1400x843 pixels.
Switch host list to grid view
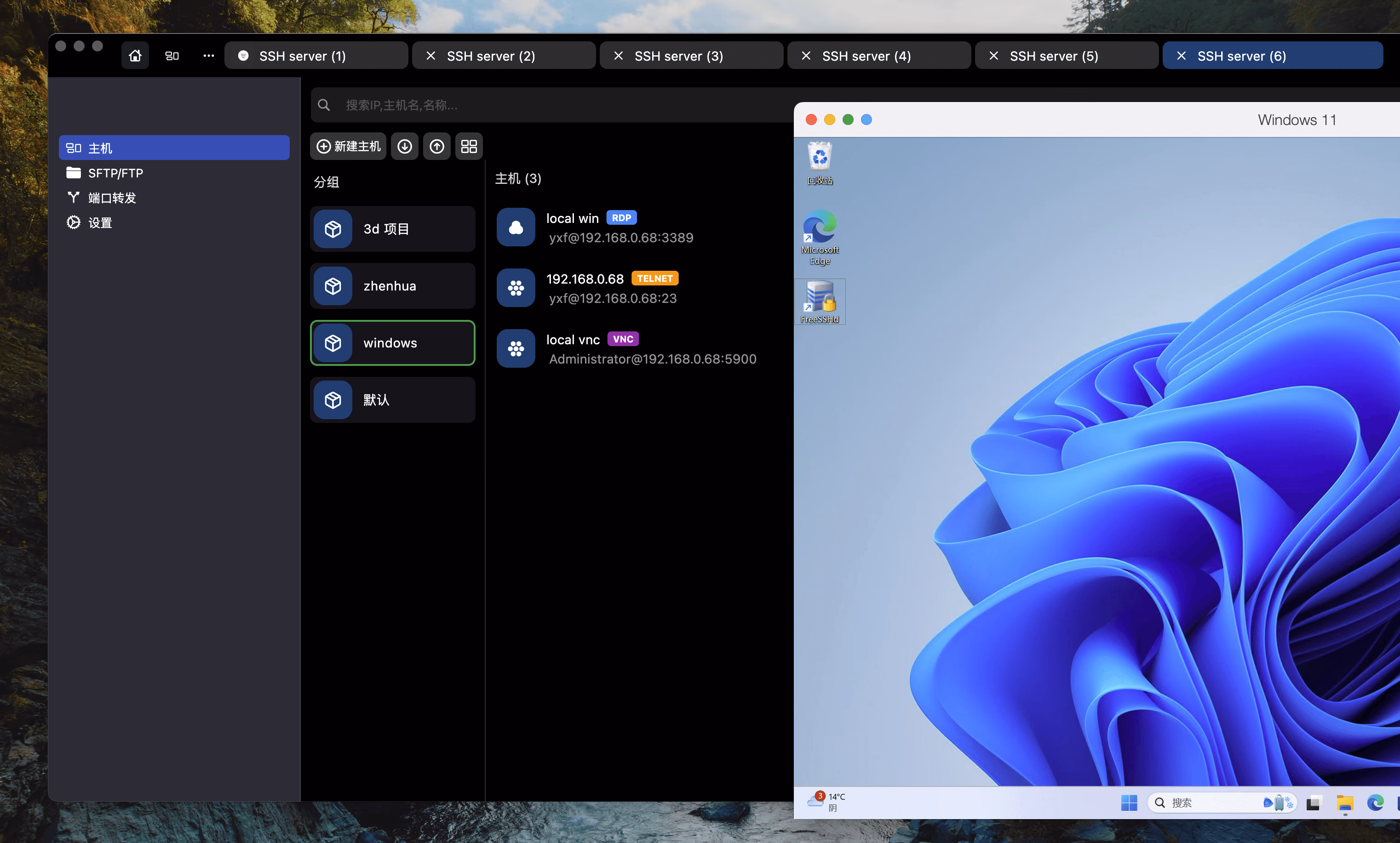(x=468, y=146)
